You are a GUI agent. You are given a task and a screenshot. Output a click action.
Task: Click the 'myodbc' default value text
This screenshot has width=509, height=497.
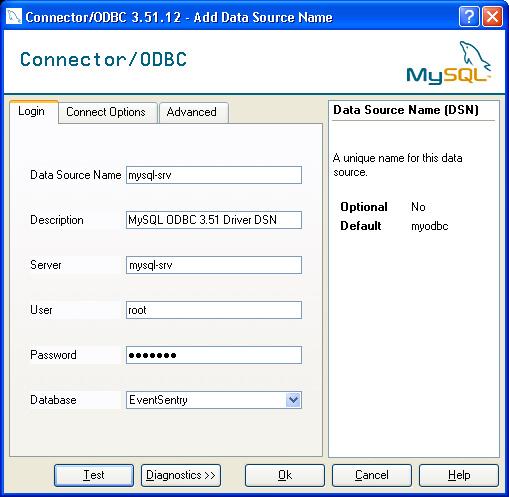coord(430,226)
